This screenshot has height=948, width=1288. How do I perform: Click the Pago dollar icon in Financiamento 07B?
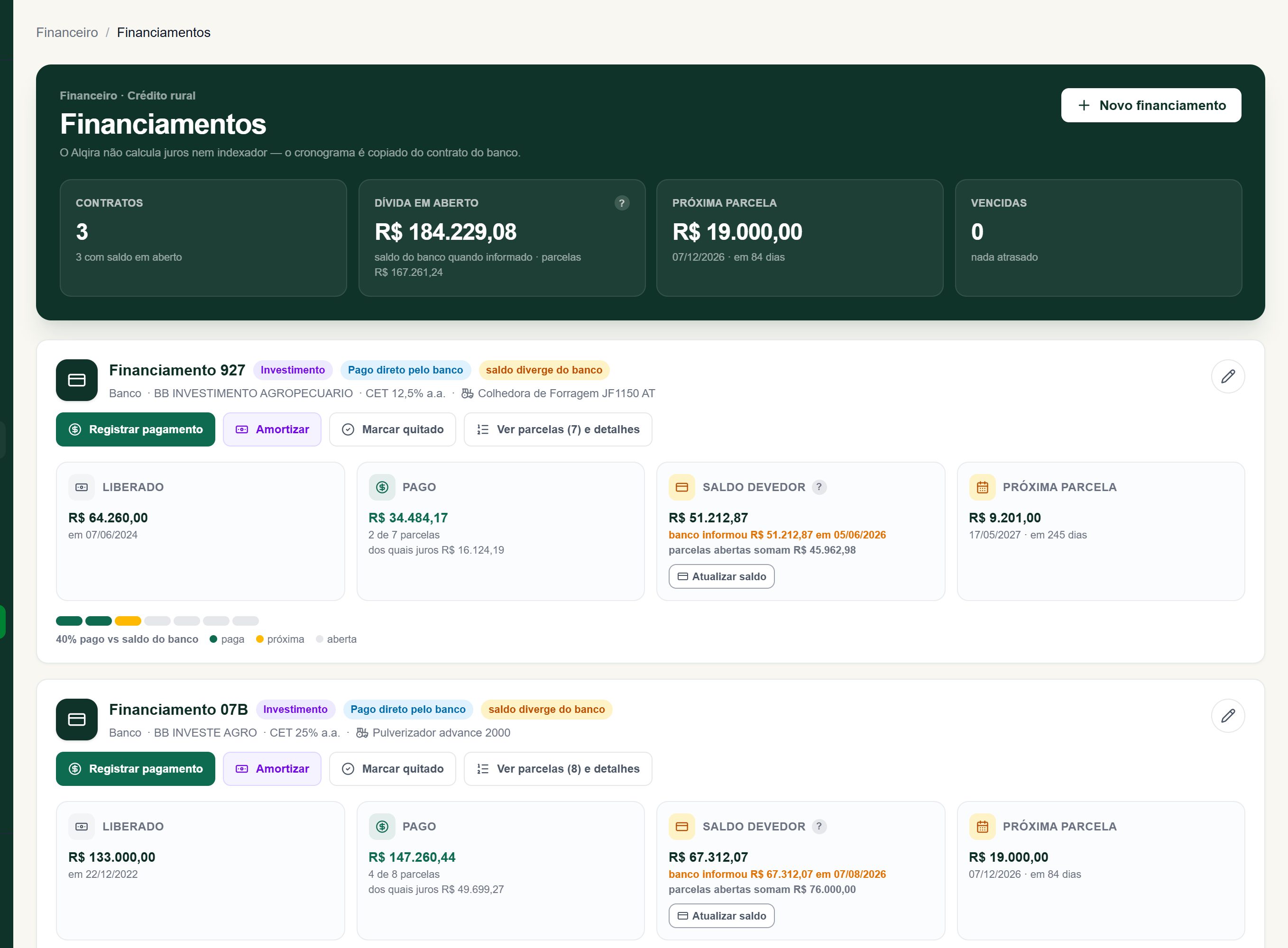382,826
